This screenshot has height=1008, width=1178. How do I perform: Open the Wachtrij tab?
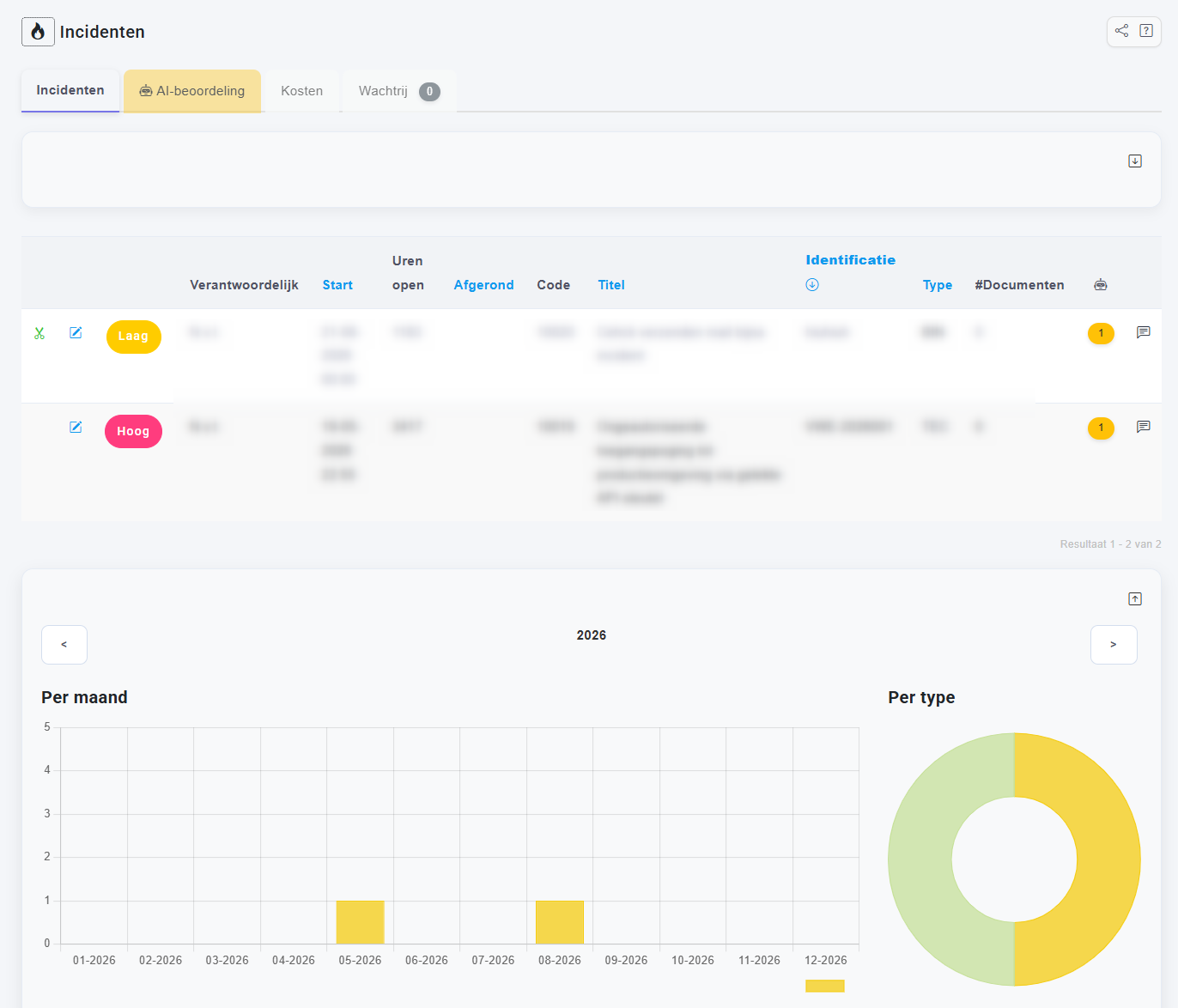pyautogui.click(x=399, y=91)
